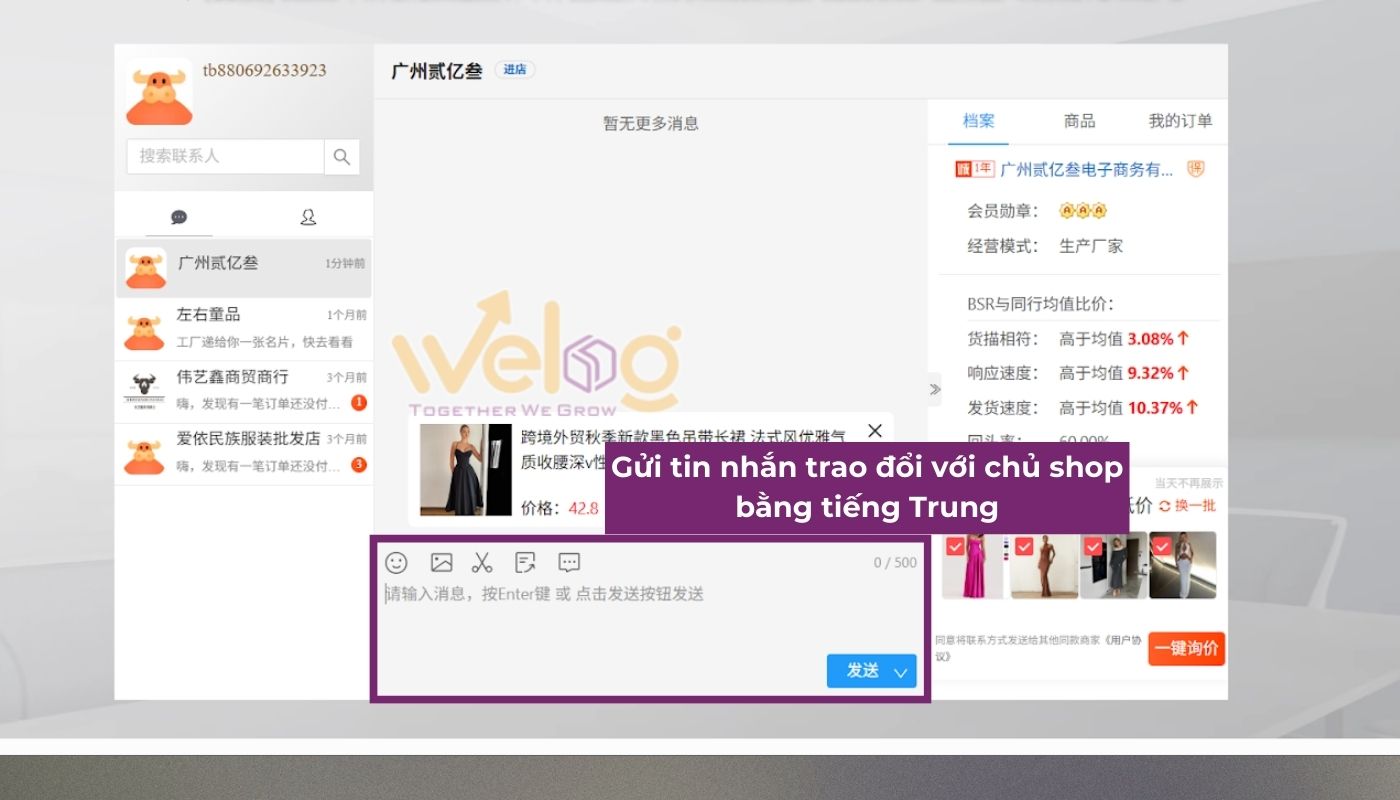This screenshot has height=800, width=1400.
Task: Open the emoji picker in message toolbar
Action: [x=397, y=562]
